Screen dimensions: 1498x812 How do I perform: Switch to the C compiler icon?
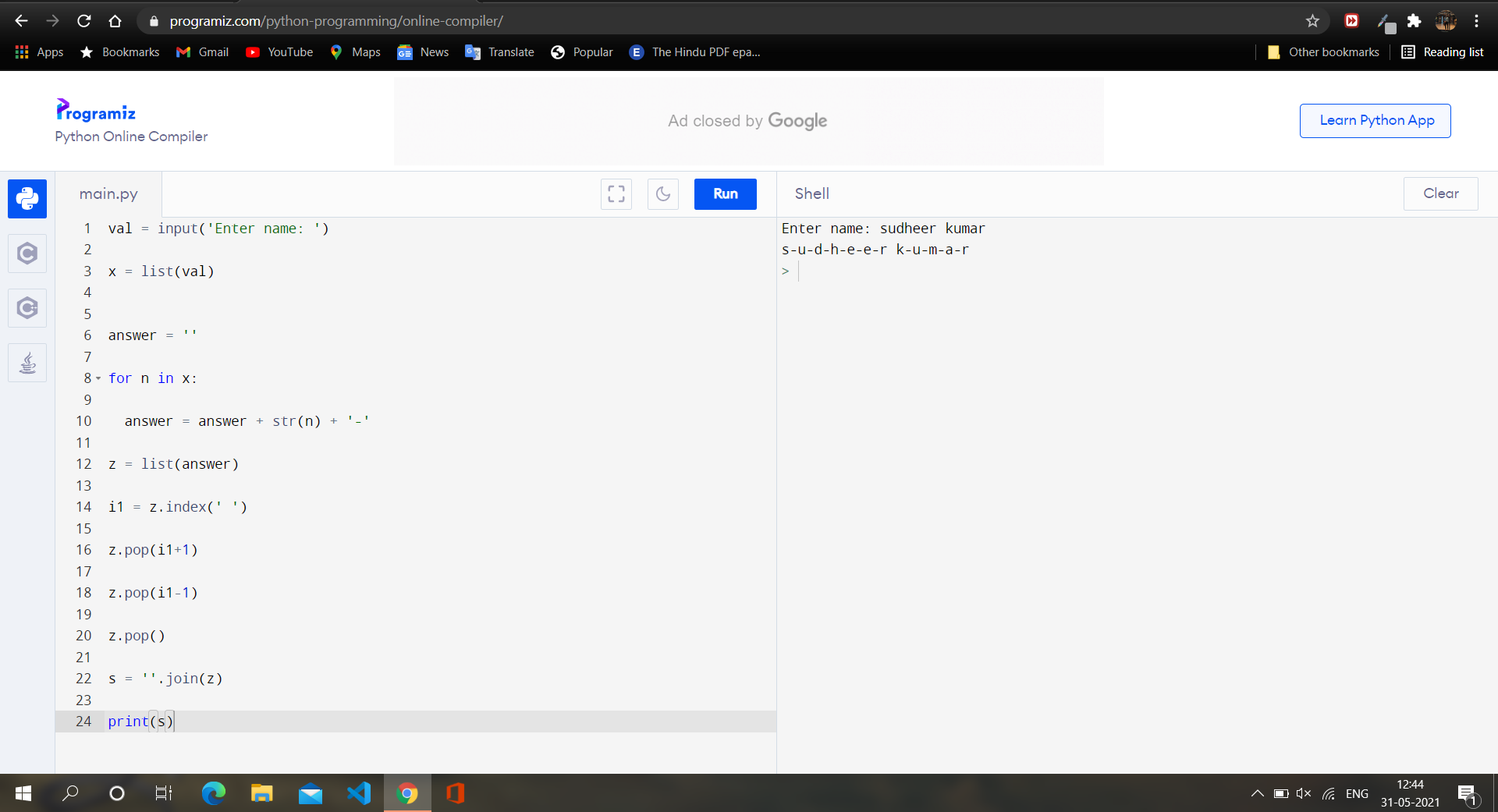tap(27, 254)
